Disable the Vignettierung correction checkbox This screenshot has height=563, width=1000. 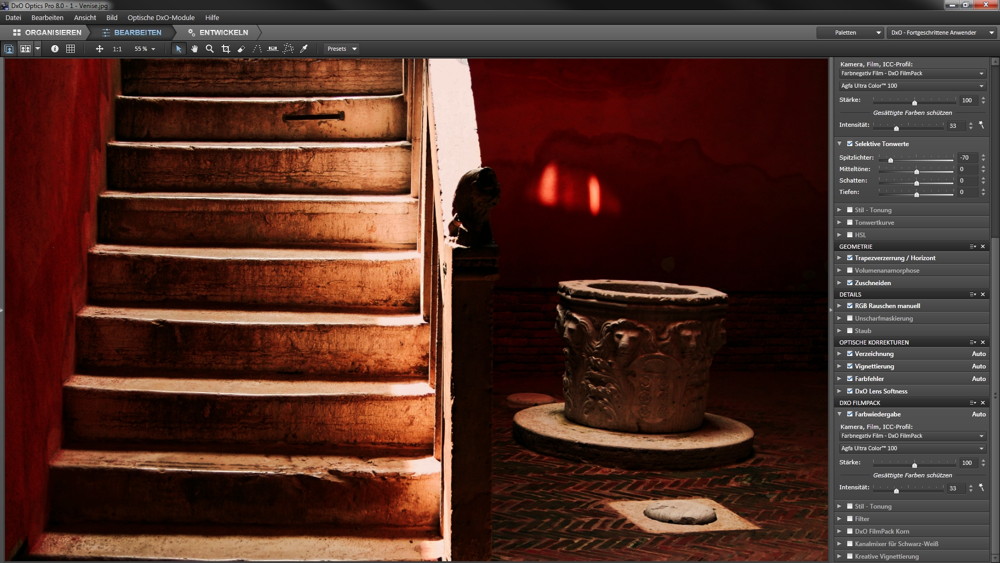pyautogui.click(x=850, y=366)
